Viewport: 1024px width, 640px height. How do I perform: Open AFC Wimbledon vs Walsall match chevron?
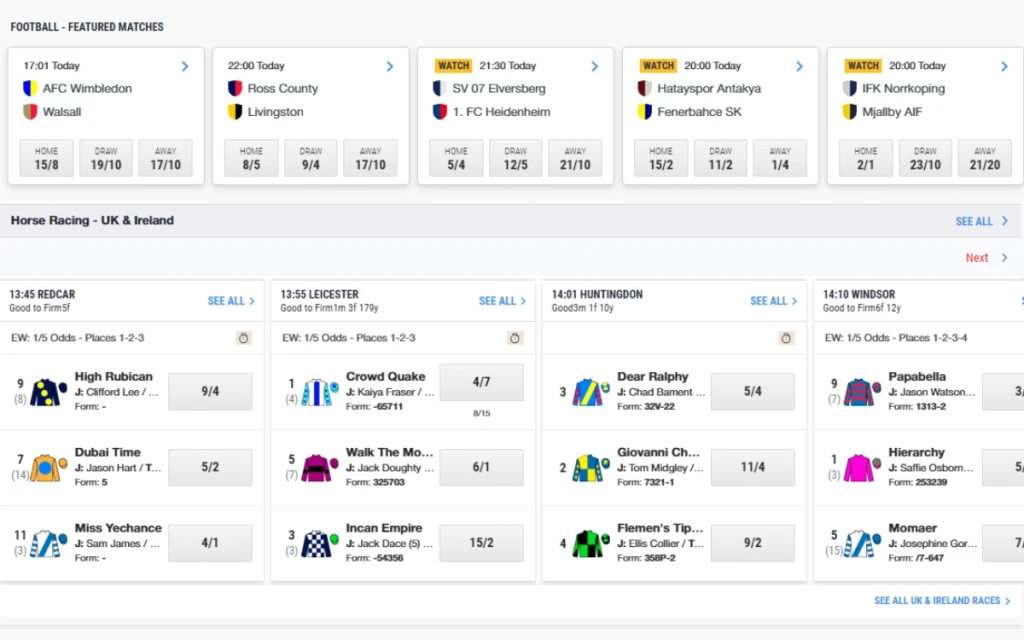click(185, 66)
